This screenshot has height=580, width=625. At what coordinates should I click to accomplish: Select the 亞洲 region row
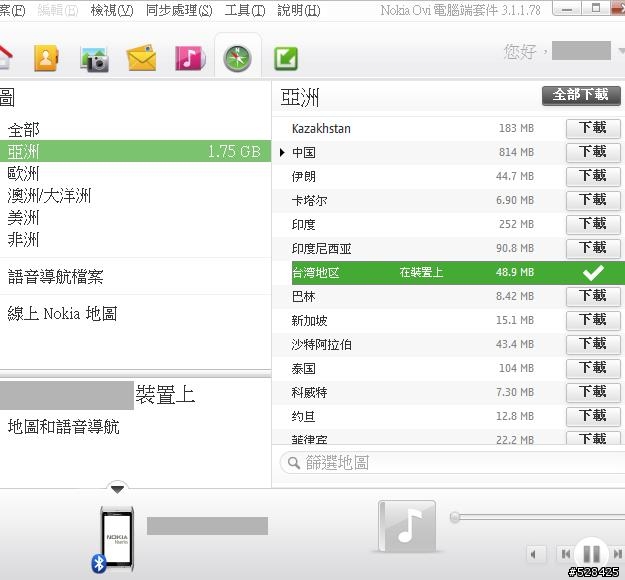coord(136,151)
